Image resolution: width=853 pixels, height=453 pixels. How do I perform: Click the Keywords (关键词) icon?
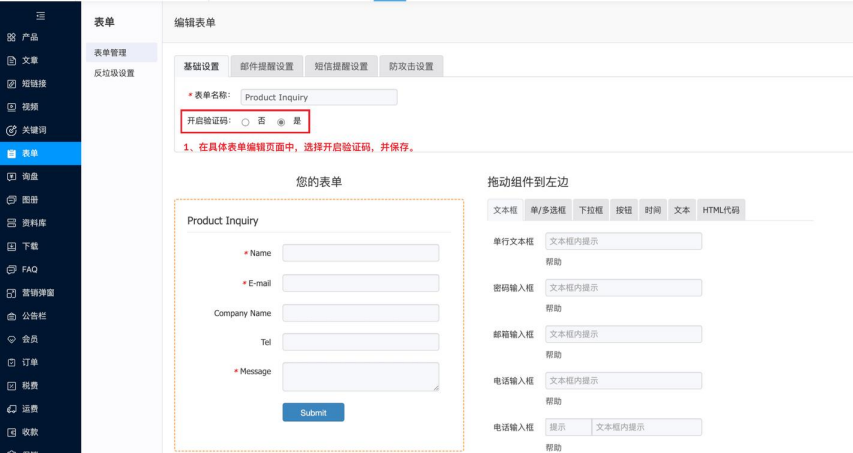point(11,130)
